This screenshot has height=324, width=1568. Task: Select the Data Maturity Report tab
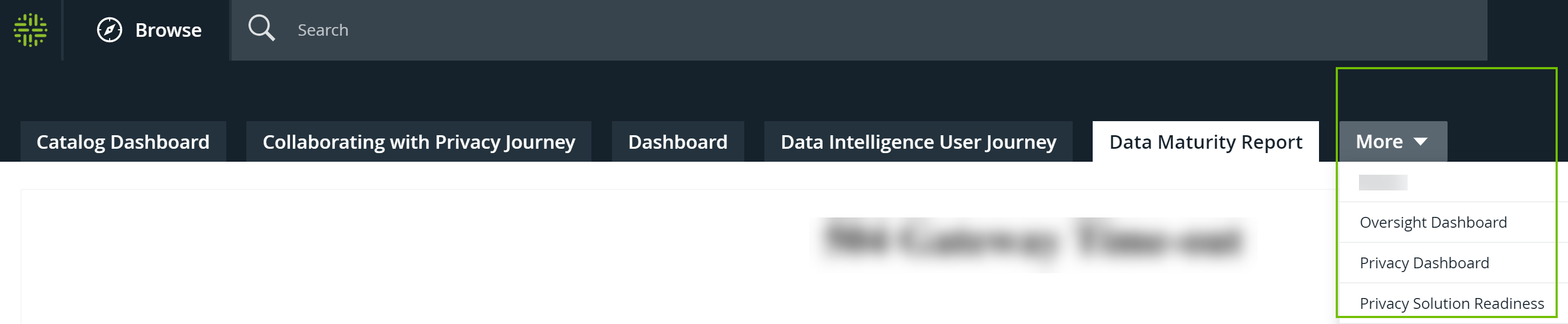coord(1205,142)
